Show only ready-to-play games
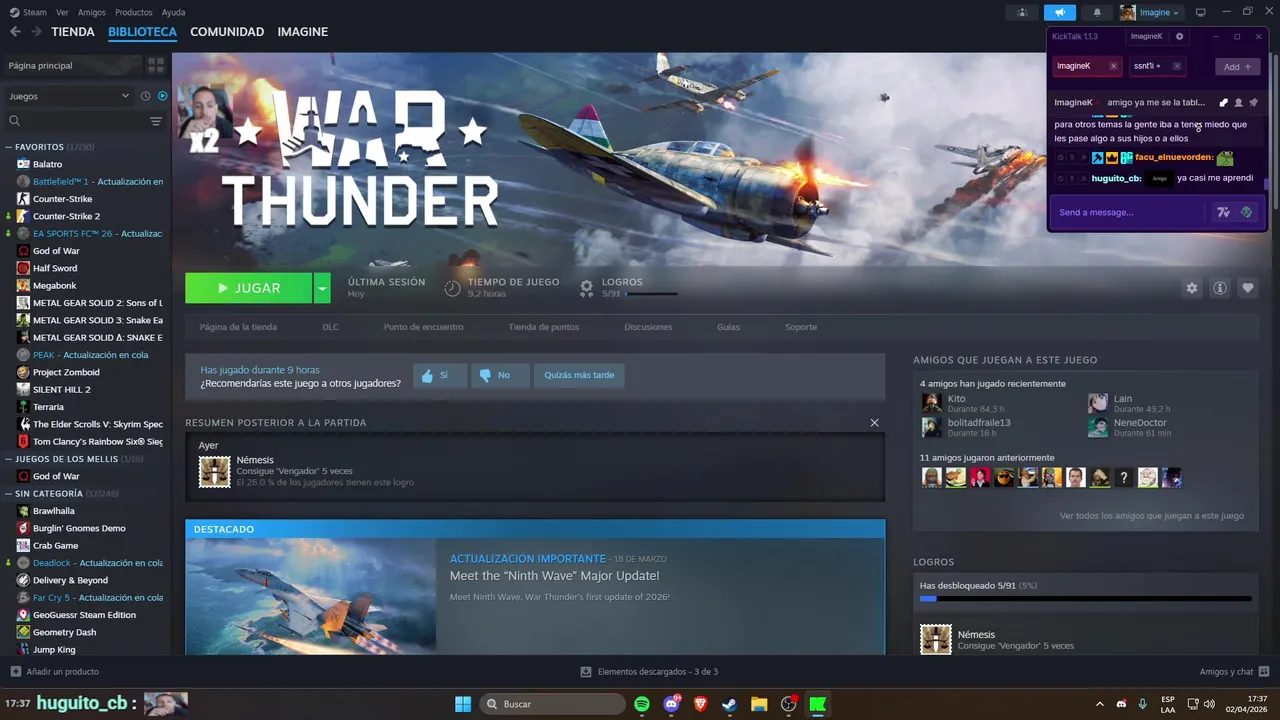Screen dimensions: 1280x720 (x=162, y=96)
